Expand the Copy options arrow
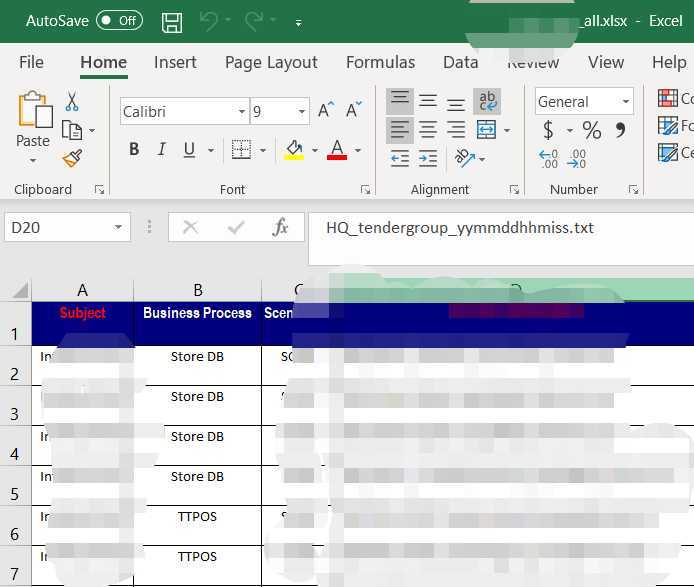This screenshot has height=587, width=694. point(92,130)
